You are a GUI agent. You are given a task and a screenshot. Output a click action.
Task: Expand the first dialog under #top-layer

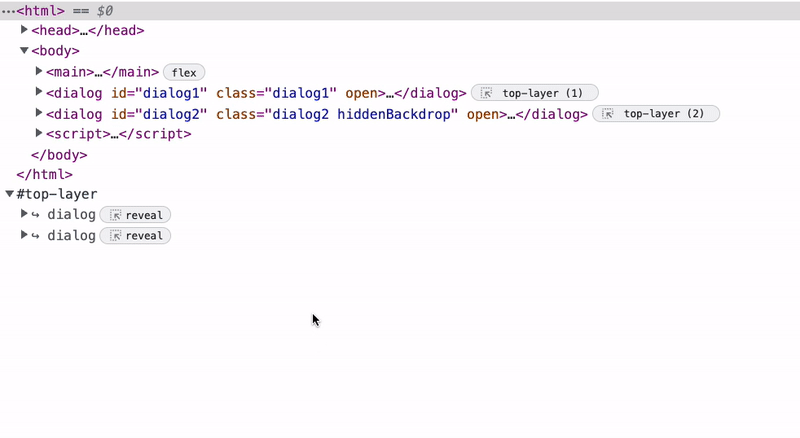(x=25, y=215)
